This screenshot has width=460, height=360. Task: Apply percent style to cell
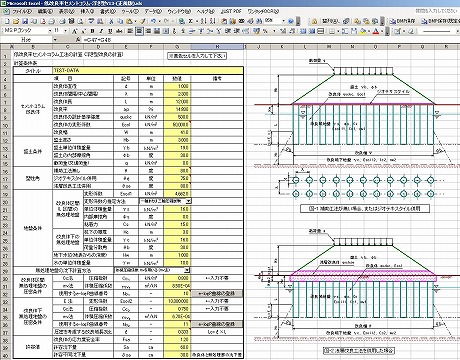click(x=265, y=31)
